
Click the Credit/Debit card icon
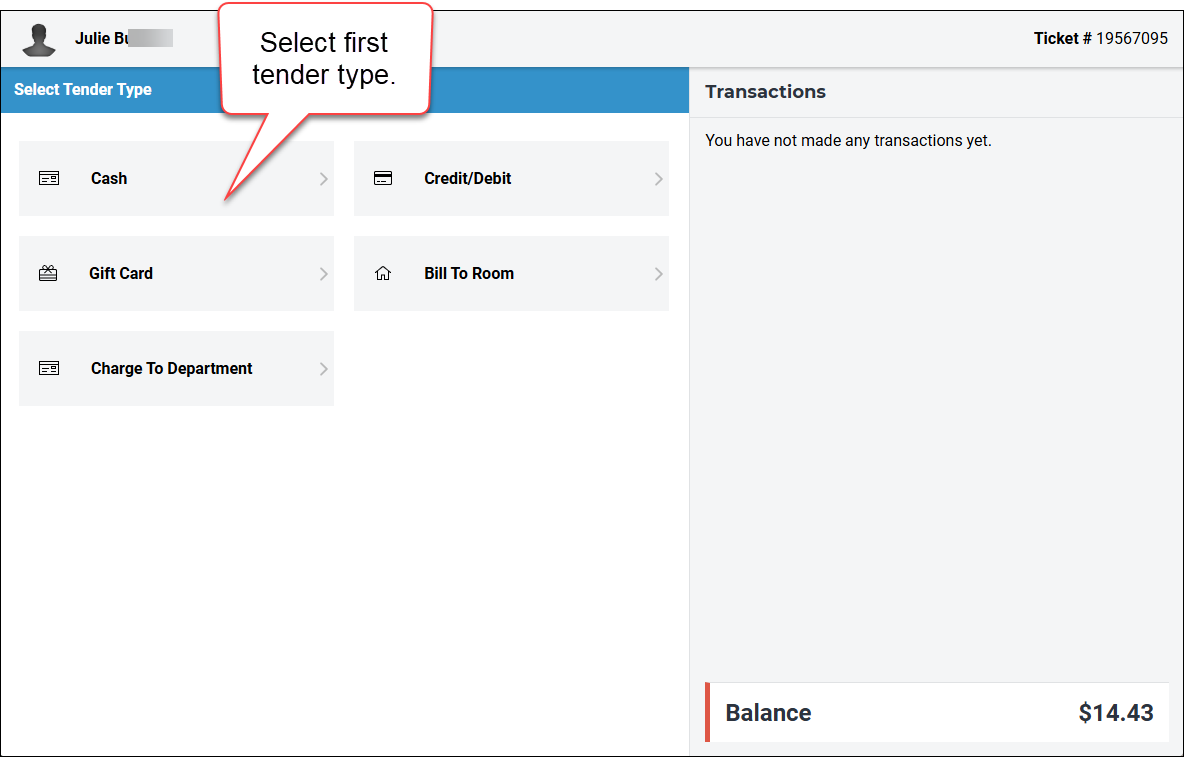click(383, 179)
